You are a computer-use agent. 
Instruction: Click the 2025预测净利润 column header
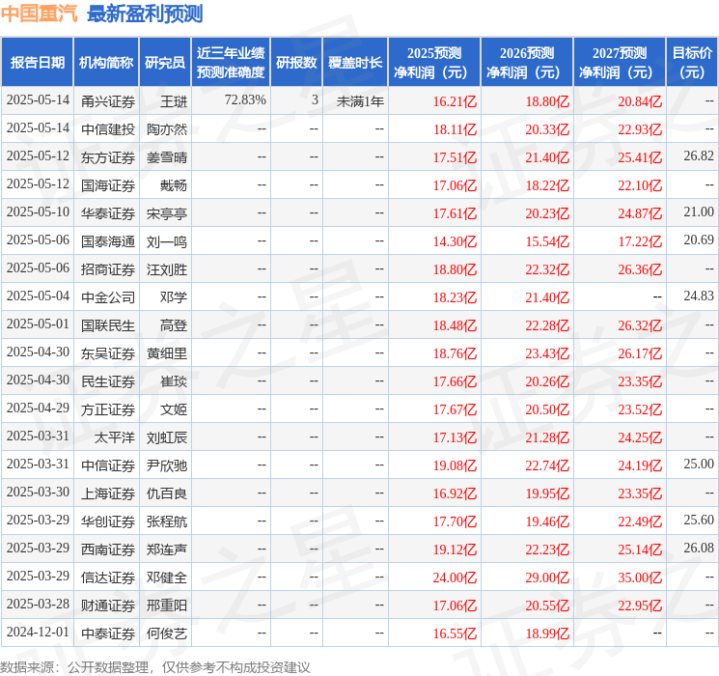point(434,62)
